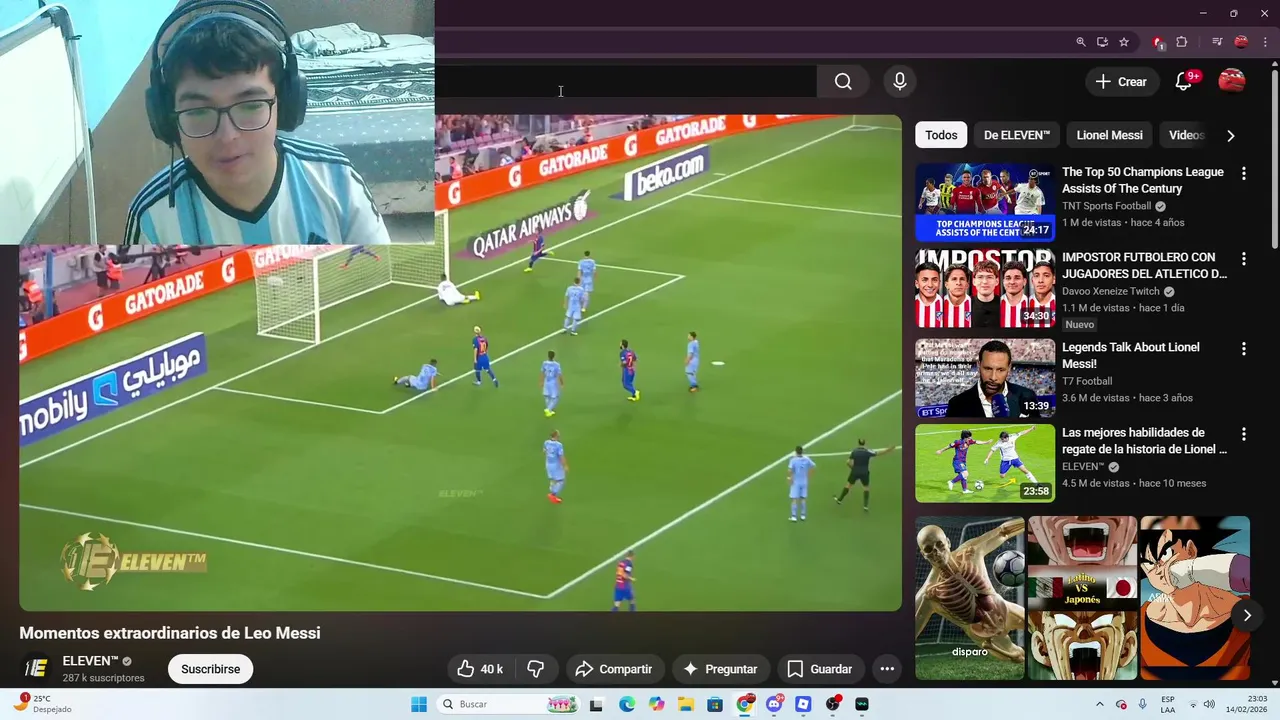
Task: Open Las mejores habilidades de regate thumbnail
Action: [x=985, y=463]
